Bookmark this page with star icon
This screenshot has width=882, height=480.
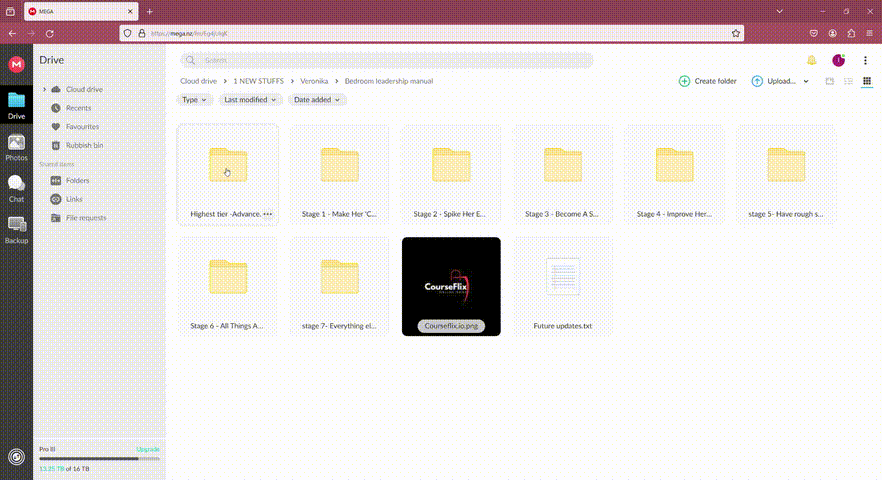(736, 34)
